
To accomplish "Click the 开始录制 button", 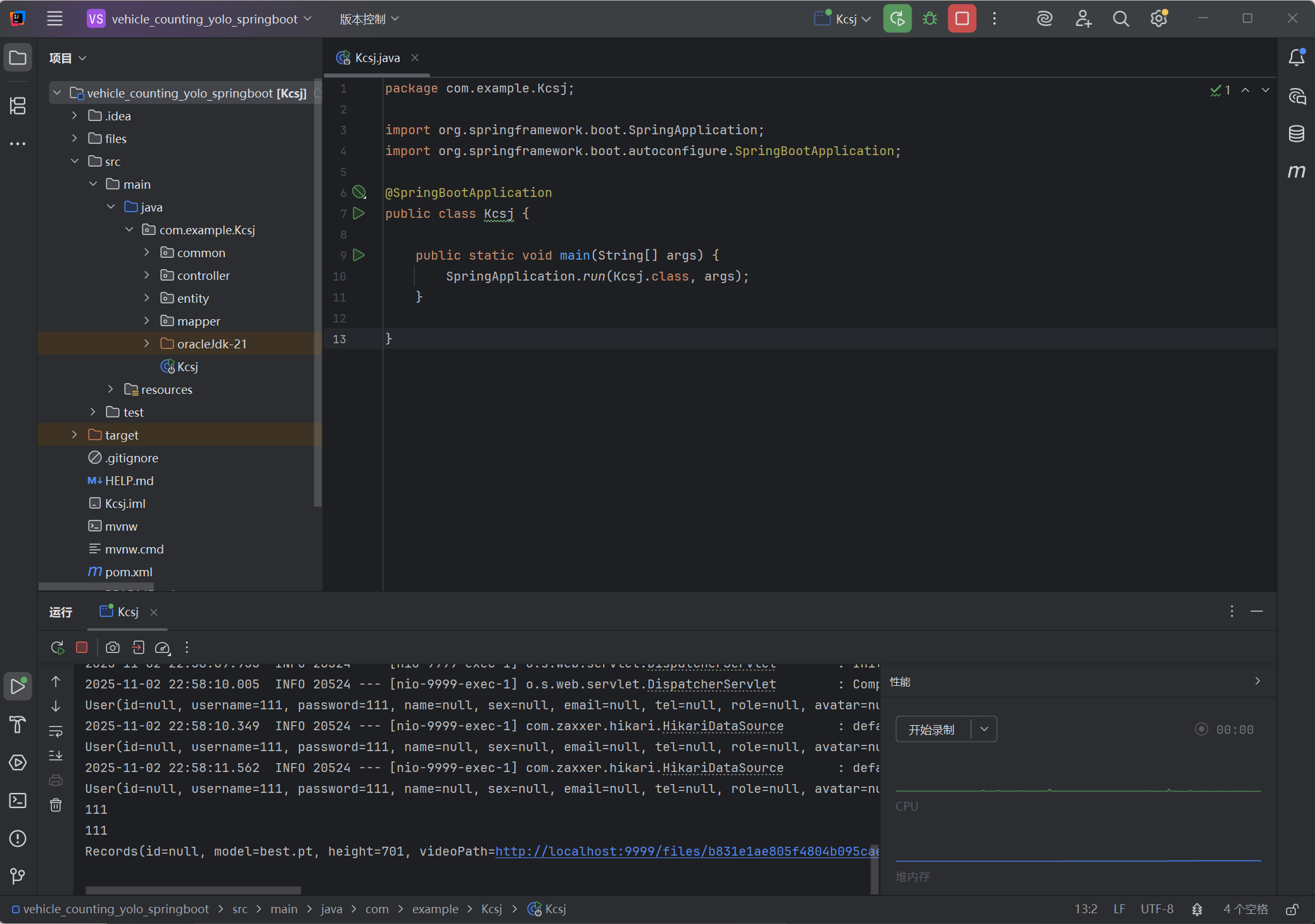I will (931, 730).
